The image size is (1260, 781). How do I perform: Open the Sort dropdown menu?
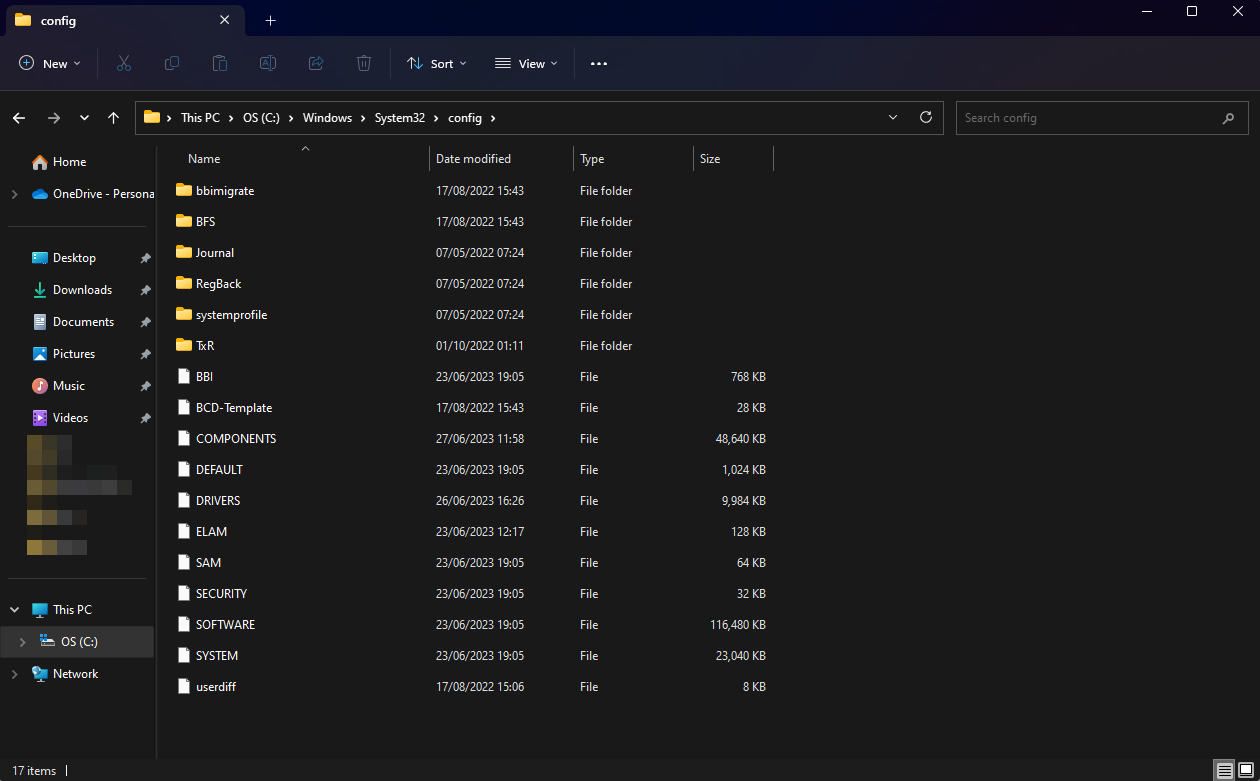tap(437, 63)
